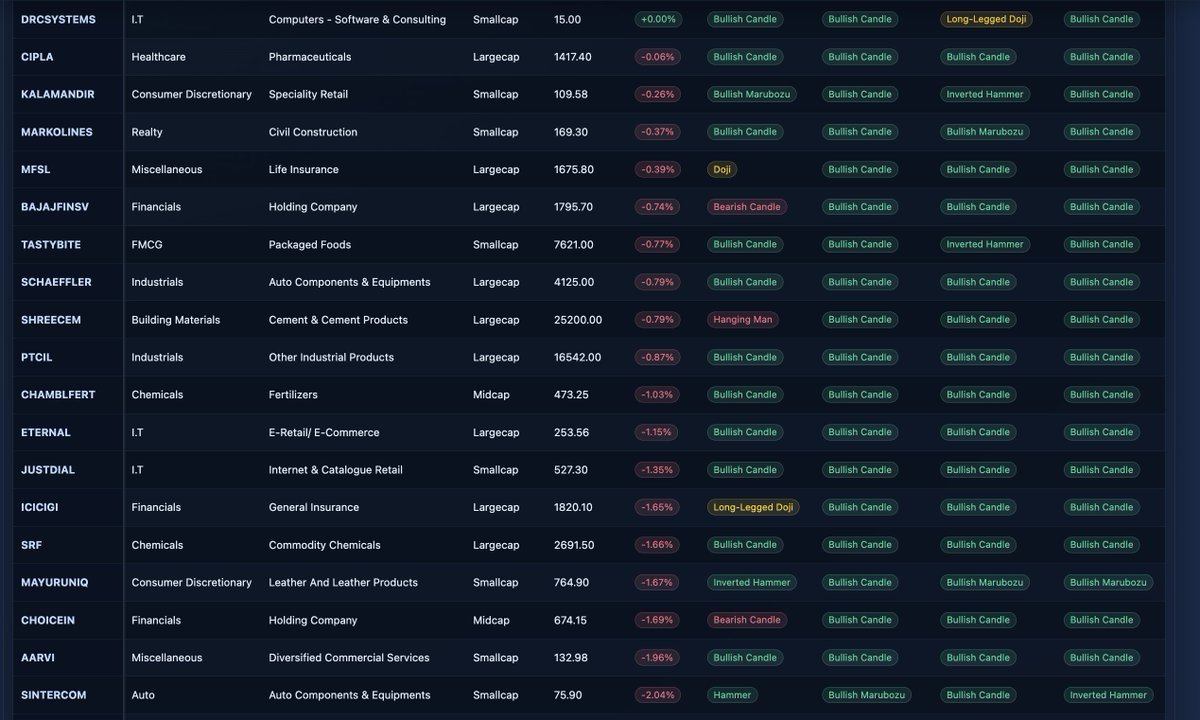Click the Long-Legged Doji badge for DRCSYSTEMS
This screenshot has width=1200, height=720.
986,19
